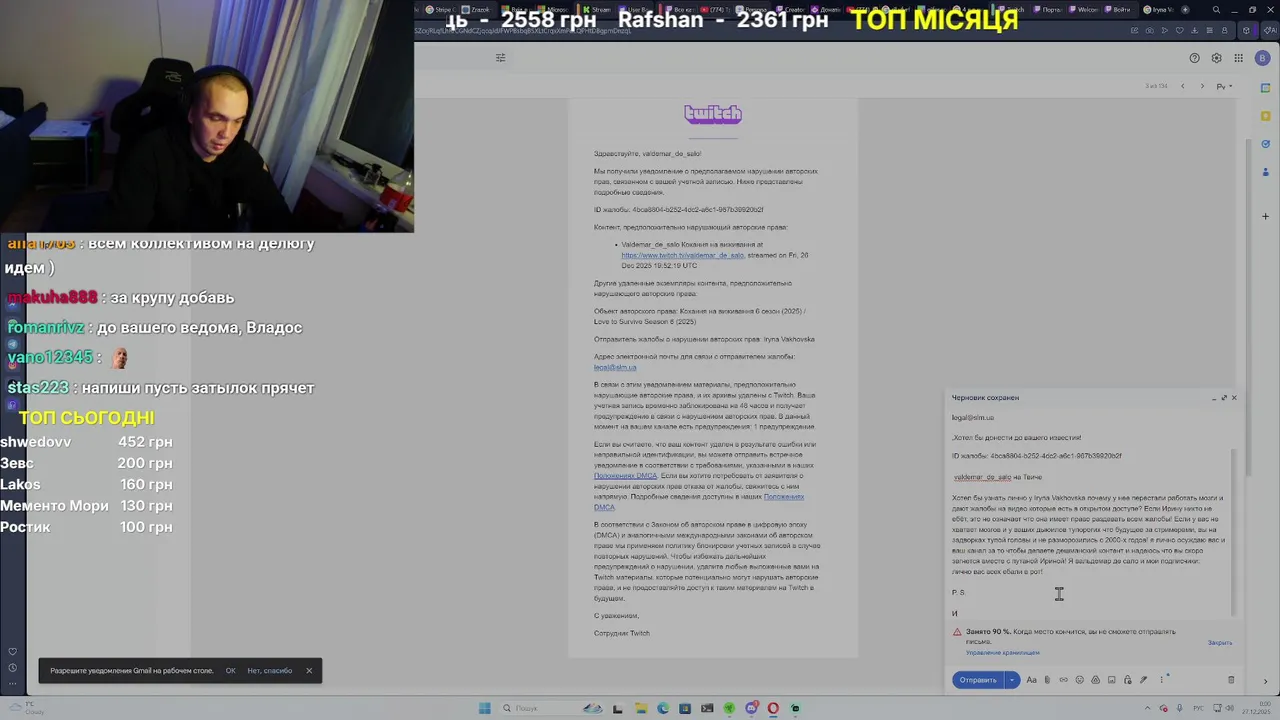The width and height of the screenshot is (1280, 720).
Task: Open Gmail search filter options icon
Action: (x=501, y=58)
